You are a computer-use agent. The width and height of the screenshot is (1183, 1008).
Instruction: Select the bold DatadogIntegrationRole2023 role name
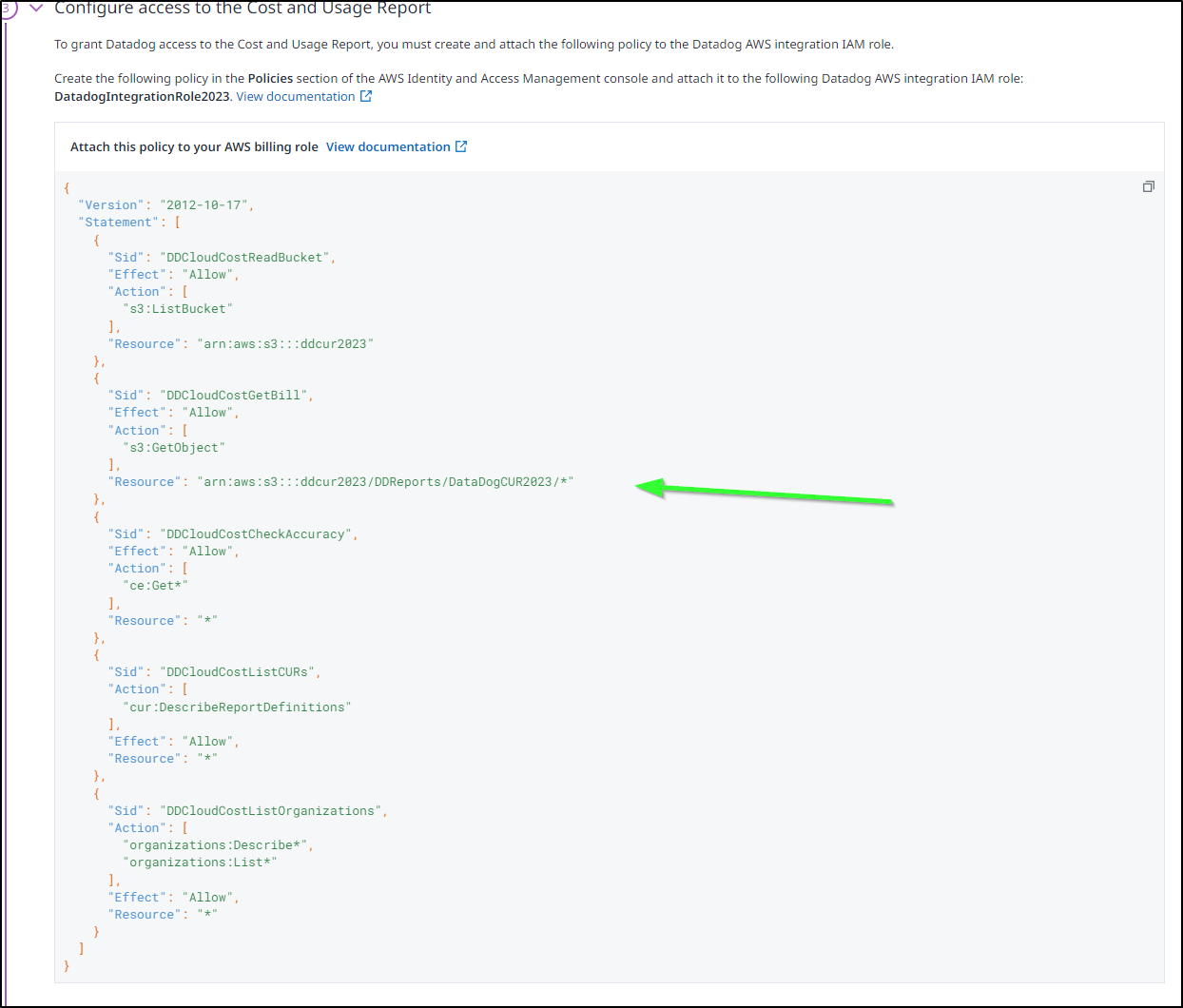coord(142,96)
